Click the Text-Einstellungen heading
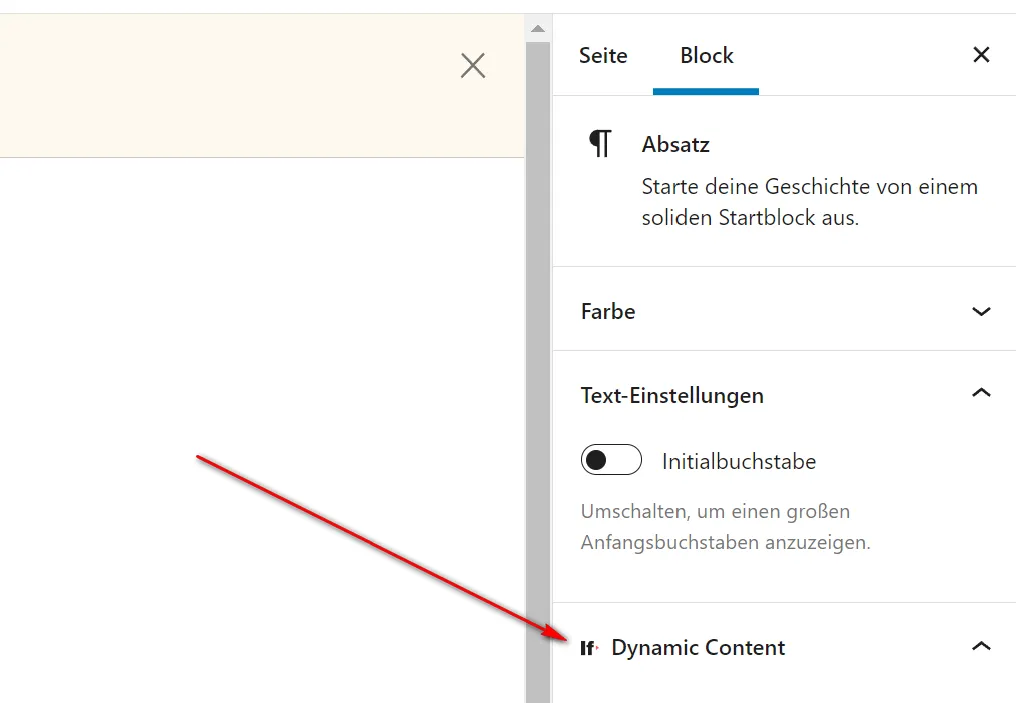1016x703 pixels. coord(672,395)
